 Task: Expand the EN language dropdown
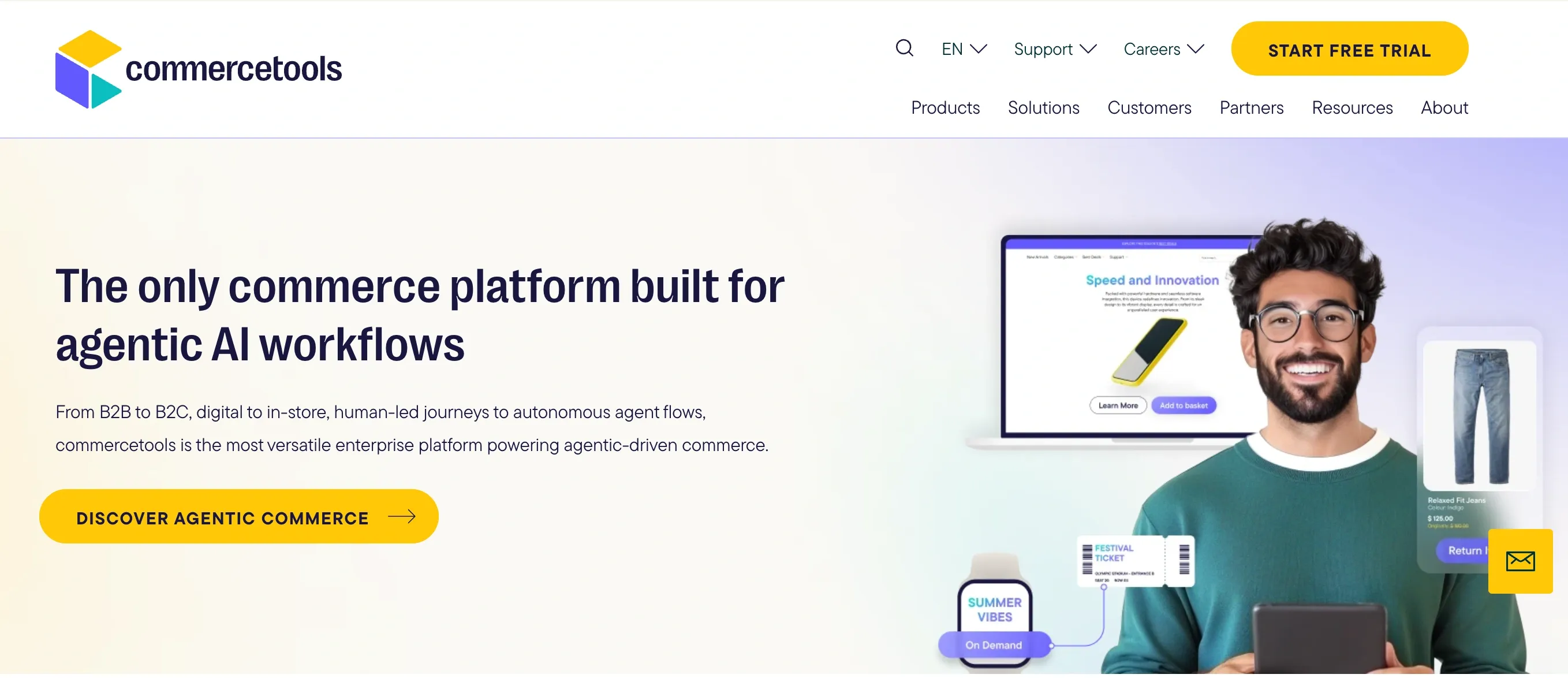click(x=962, y=49)
